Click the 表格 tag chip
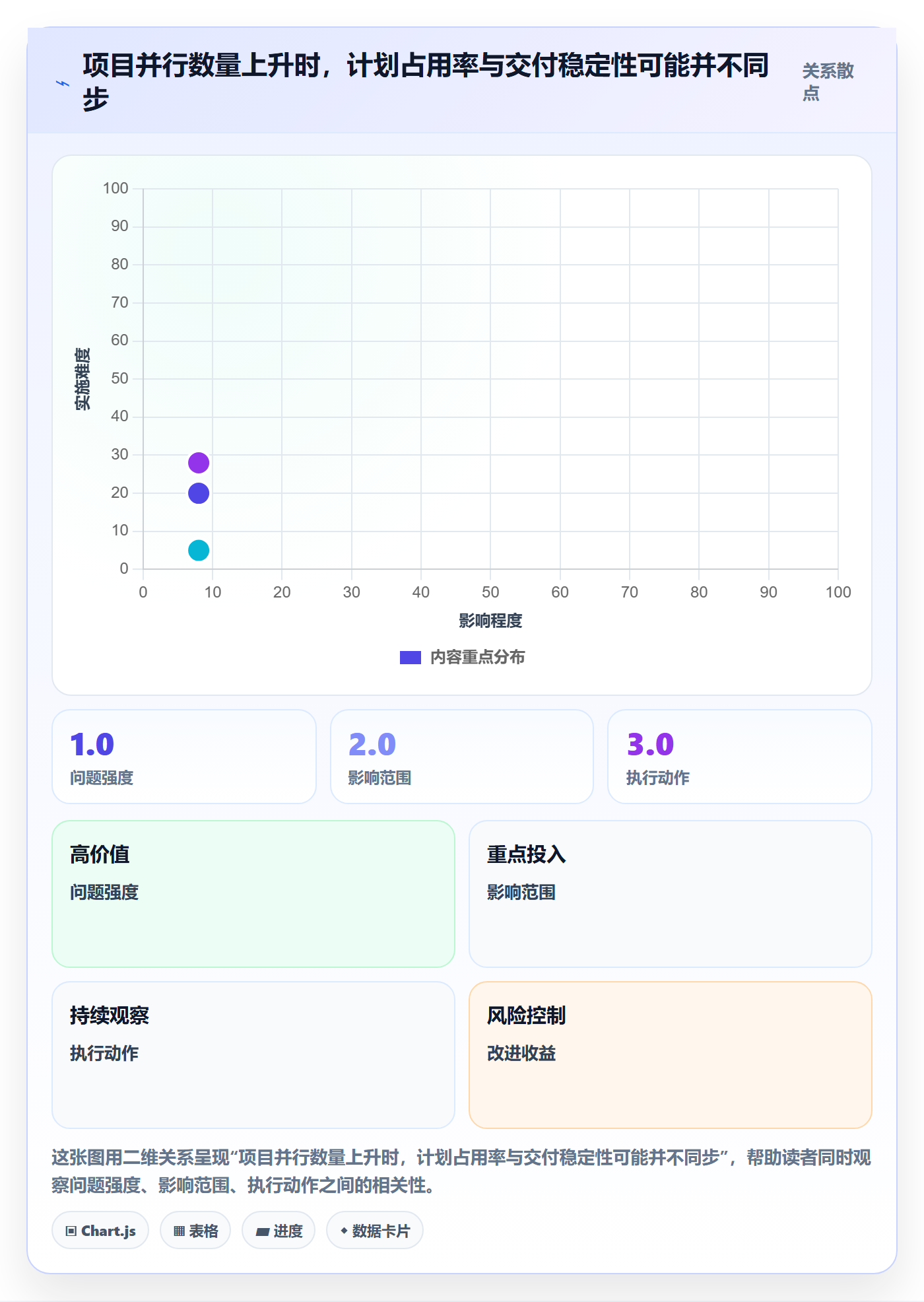924x1302 pixels. (195, 1231)
